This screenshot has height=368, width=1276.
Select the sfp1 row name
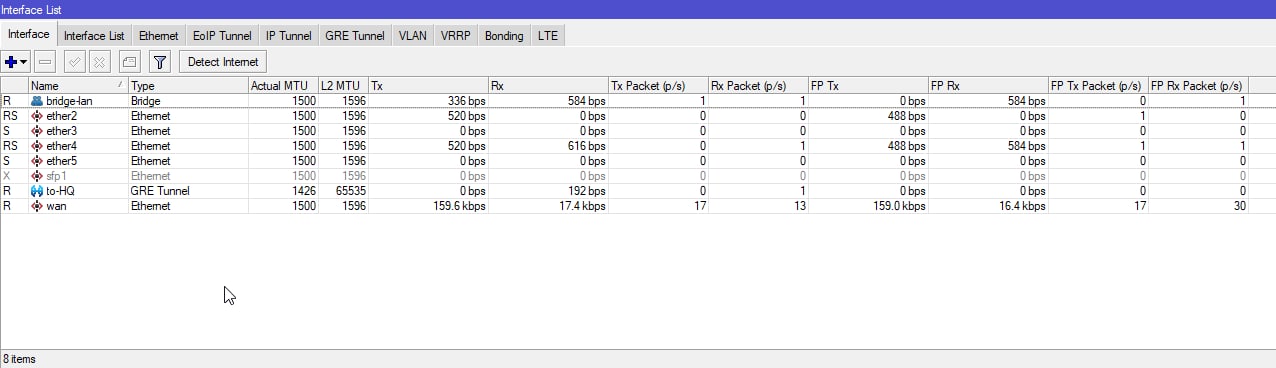click(x=56, y=176)
